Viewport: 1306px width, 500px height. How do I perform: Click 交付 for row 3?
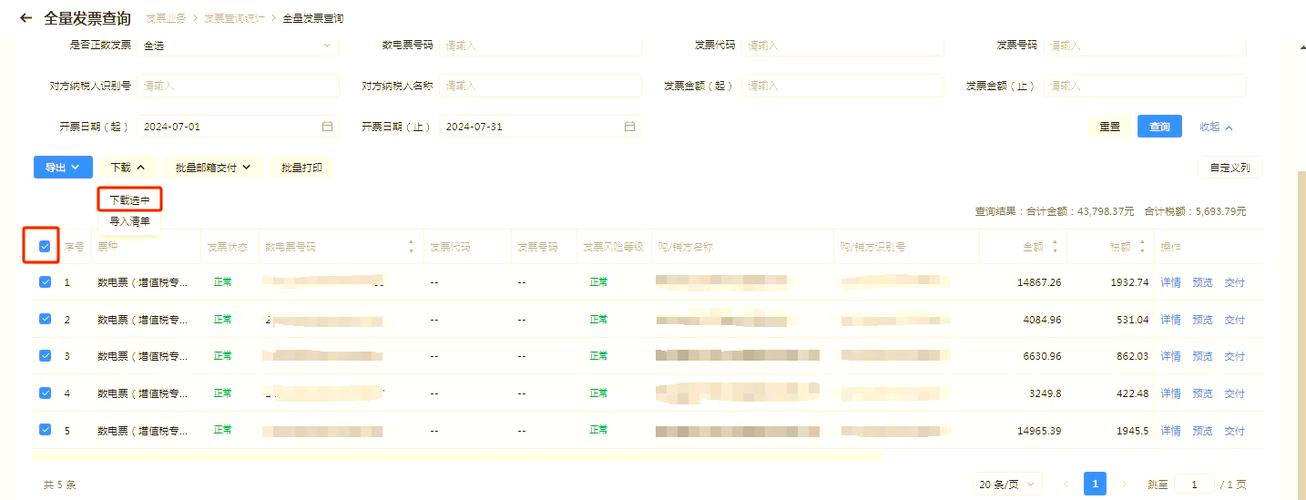pos(1234,357)
